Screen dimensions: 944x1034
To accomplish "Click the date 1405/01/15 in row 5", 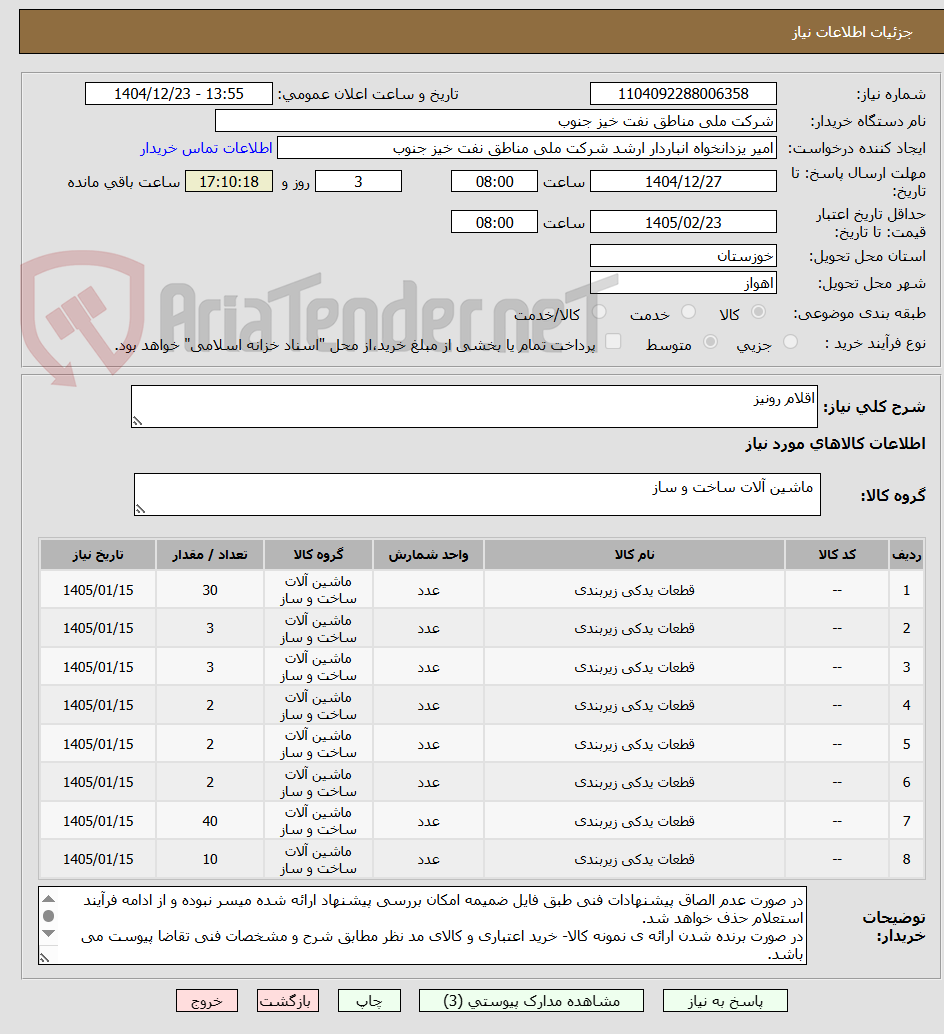I will (98, 744).
